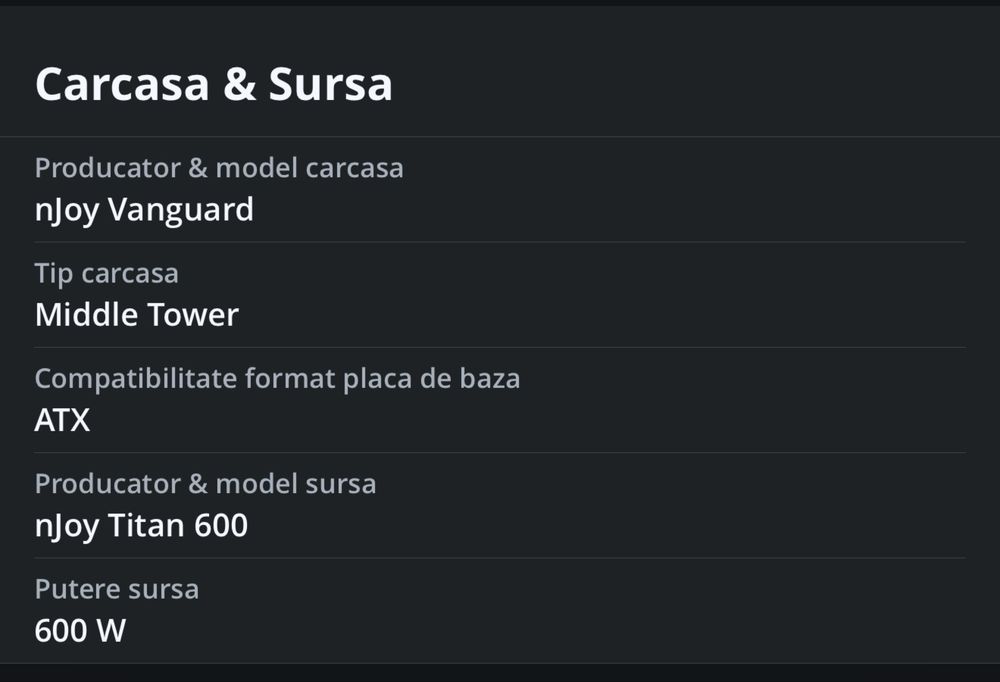
Task: Click the nJoy Vanguard case value
Action: (x=144, y=211)
